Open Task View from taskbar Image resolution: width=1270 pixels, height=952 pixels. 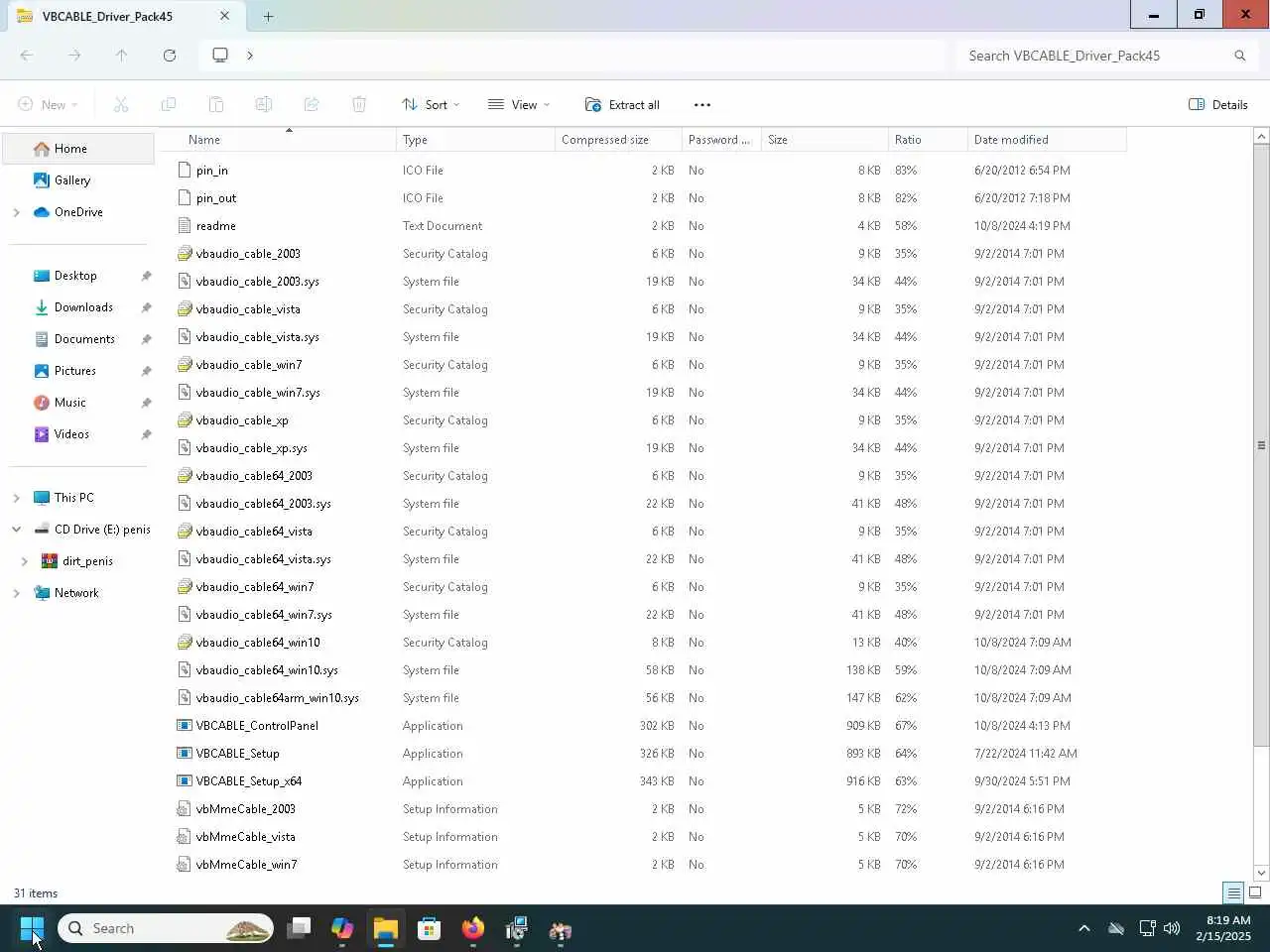[299, 928]
